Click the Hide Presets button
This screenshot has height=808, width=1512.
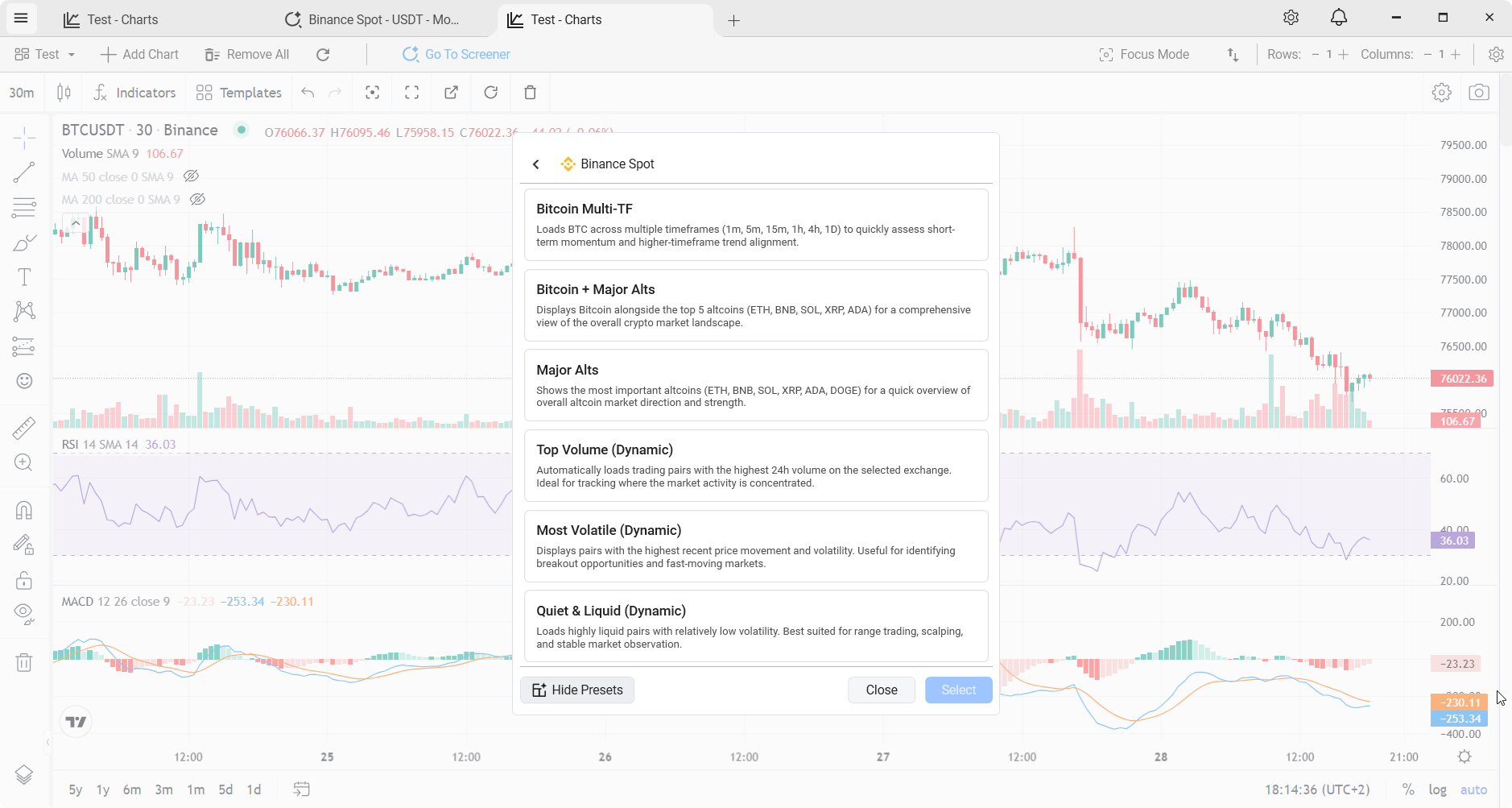(577, 690)
